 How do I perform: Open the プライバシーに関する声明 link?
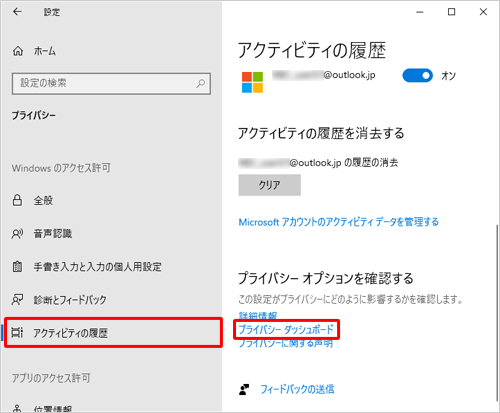286,343
